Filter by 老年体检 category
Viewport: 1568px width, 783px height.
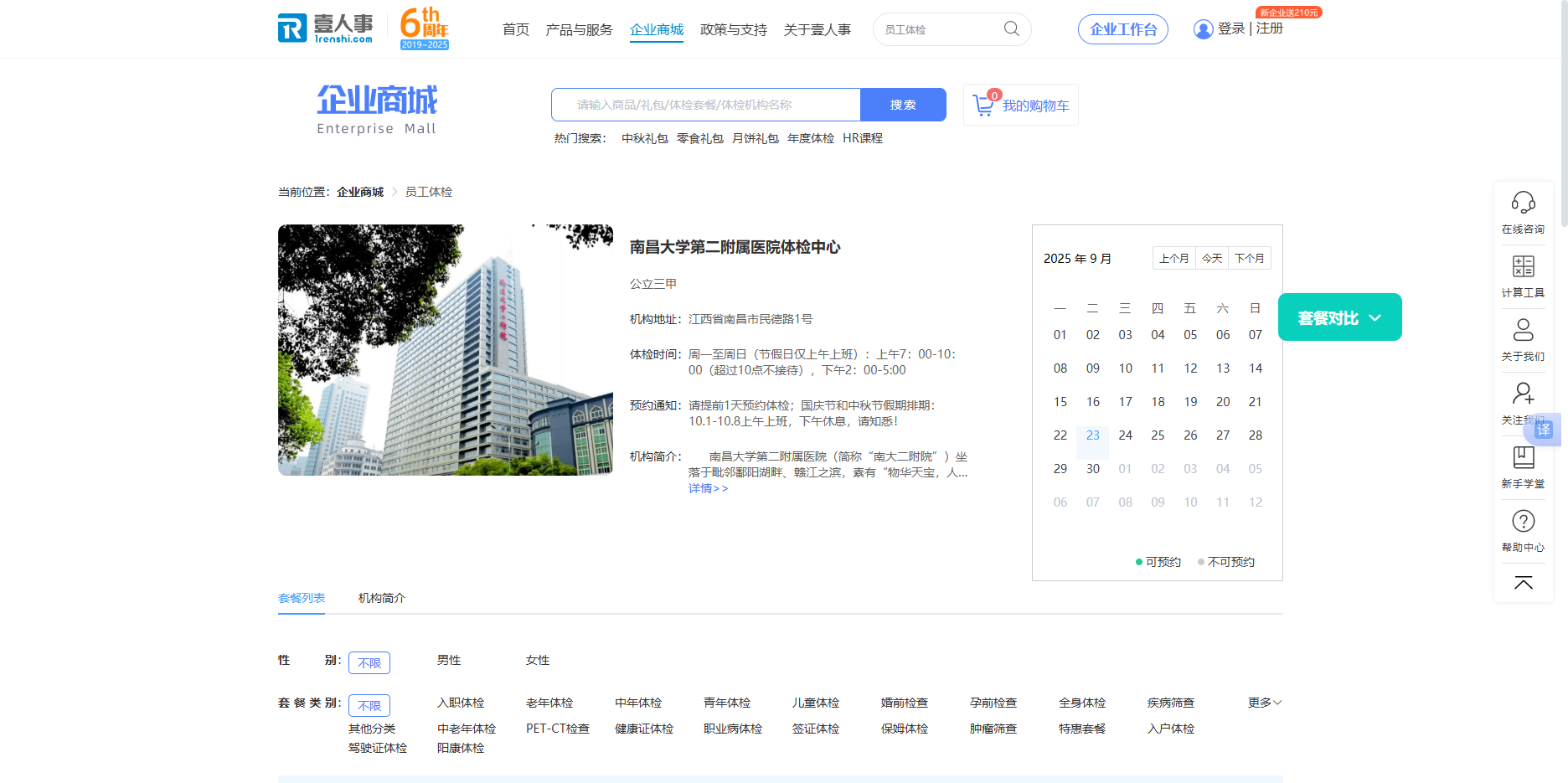[x=549, y=703]
